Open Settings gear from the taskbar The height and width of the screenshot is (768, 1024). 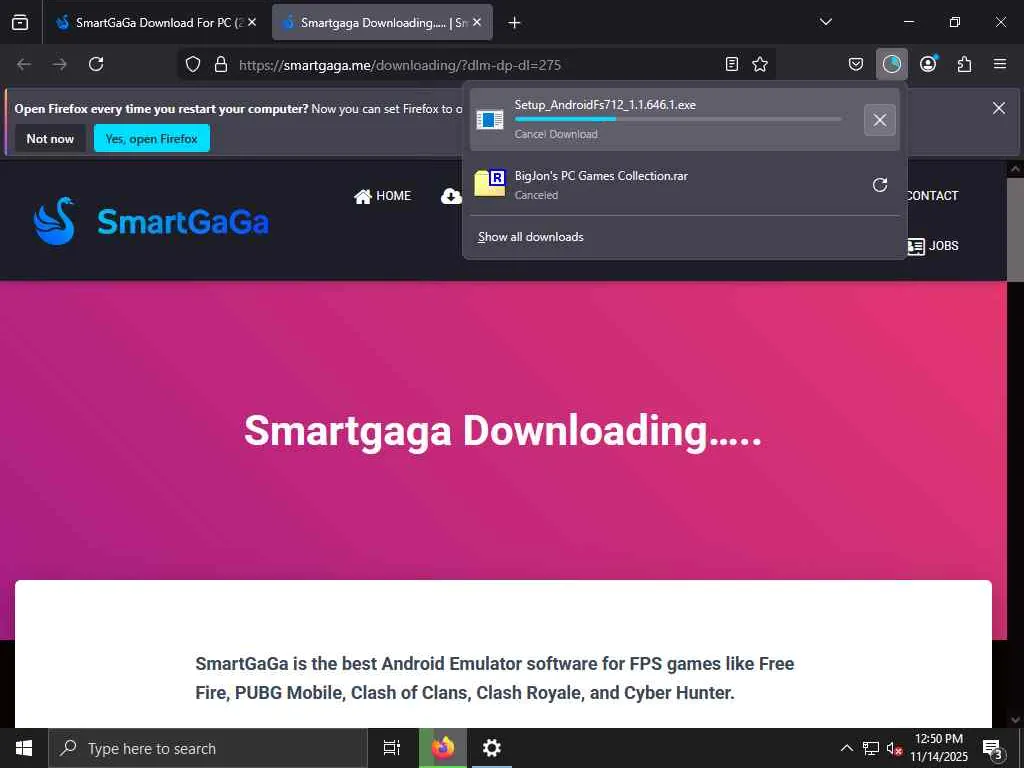click(491, 748)
